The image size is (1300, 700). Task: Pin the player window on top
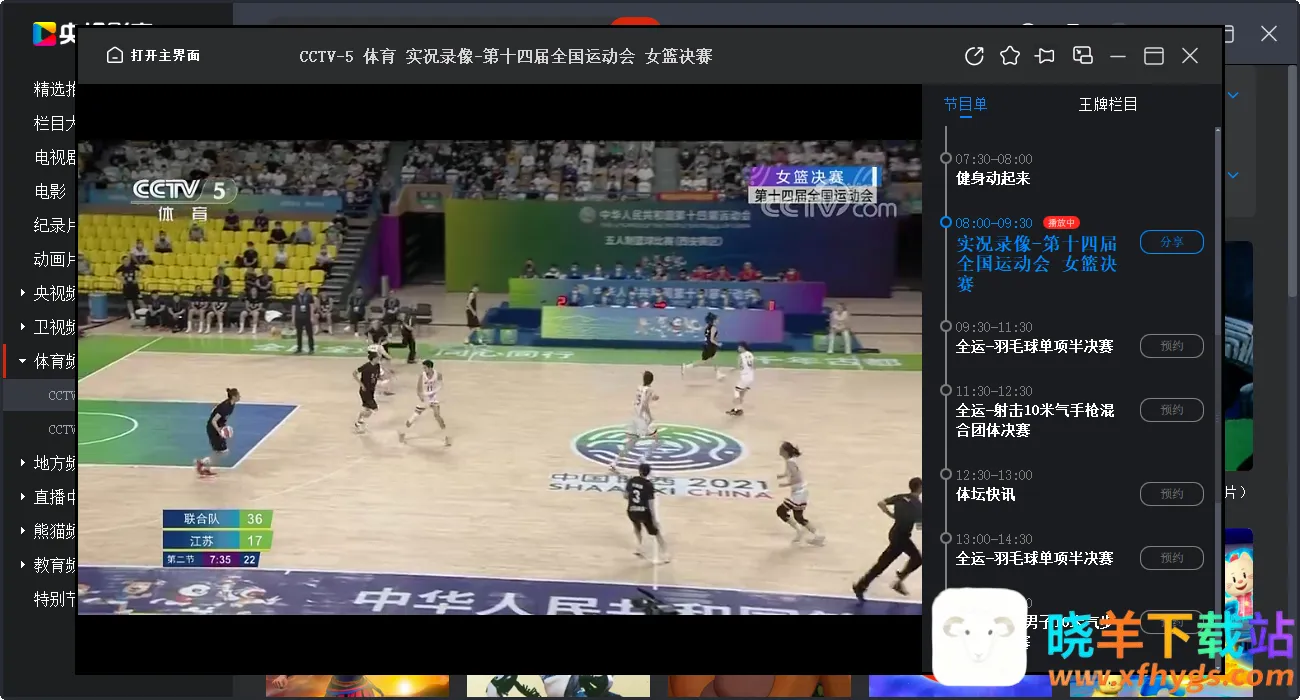[x=1046, y=56]
